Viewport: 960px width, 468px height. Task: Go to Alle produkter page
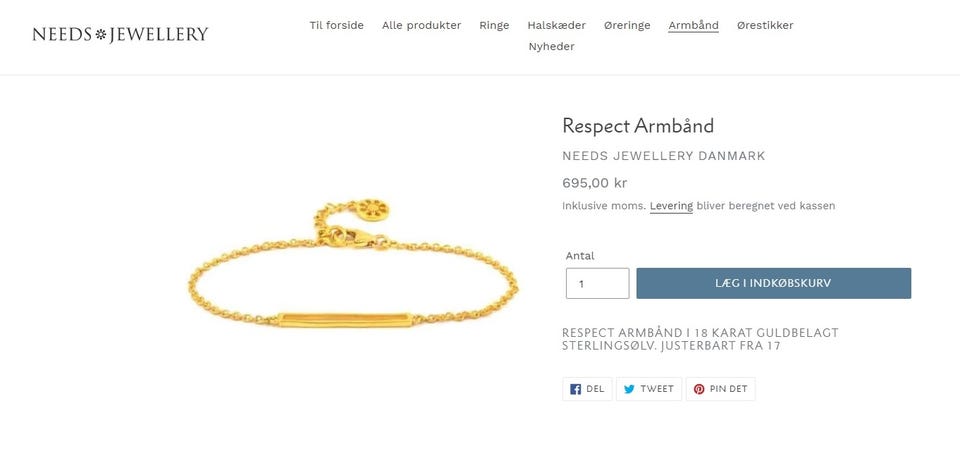tap(421, 25)
